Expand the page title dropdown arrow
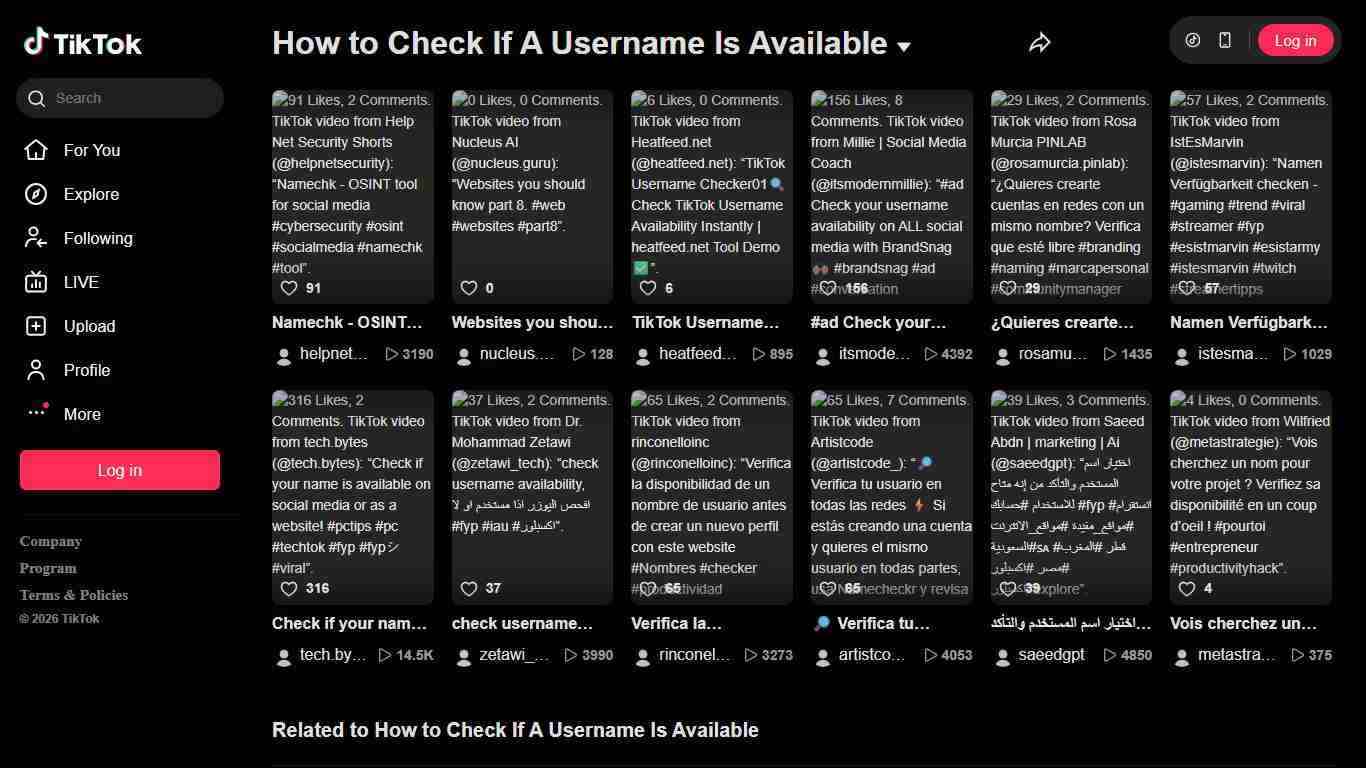This screenshot has height=768, width=1366. [905, 47]
